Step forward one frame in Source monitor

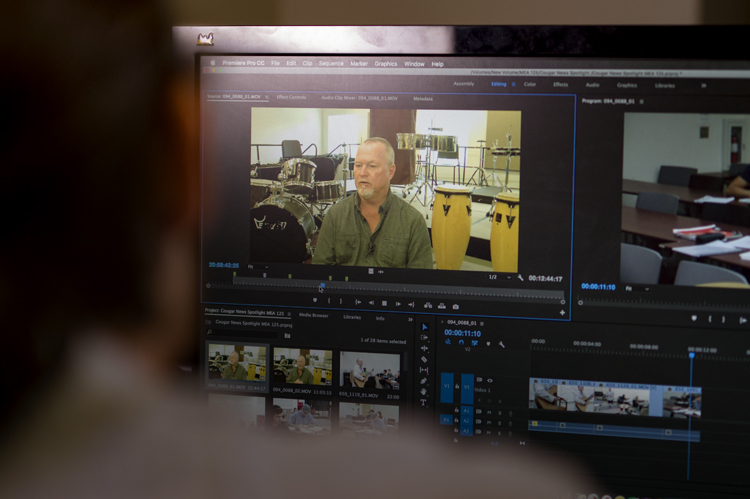pyautogui.click(x=398, y=304)
